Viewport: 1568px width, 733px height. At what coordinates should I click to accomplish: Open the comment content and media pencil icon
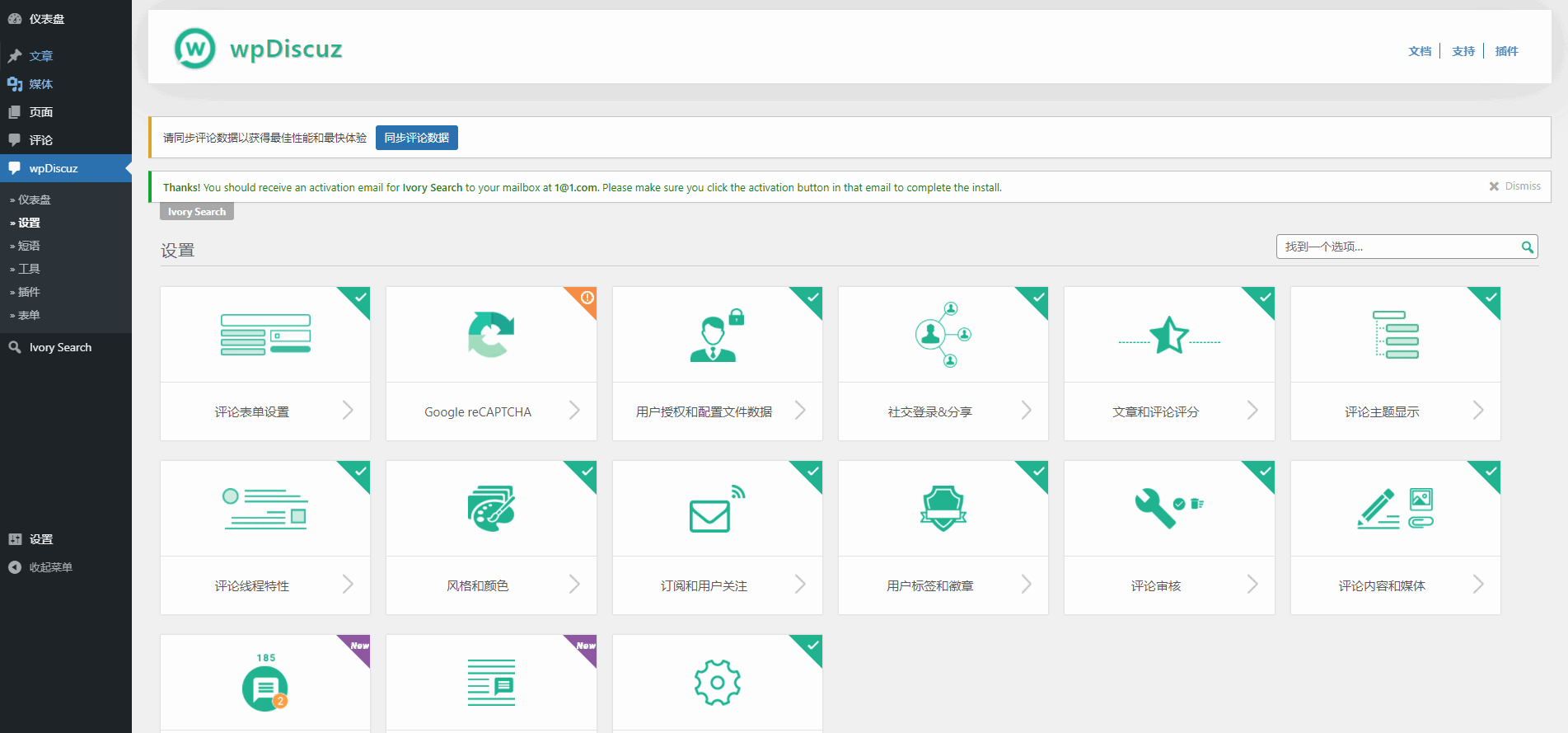[x=1396, y=508]
